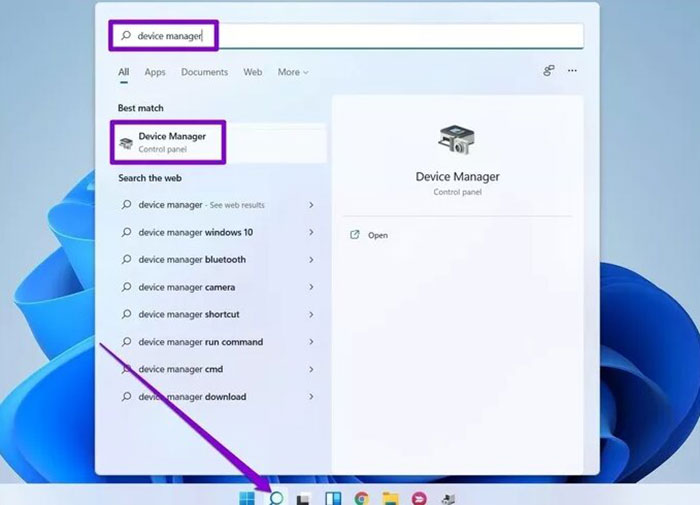This screenshot has width=700, height=505.
Task: Expand arrow for 'device manager camera'
Action: [x=311, y=287]
